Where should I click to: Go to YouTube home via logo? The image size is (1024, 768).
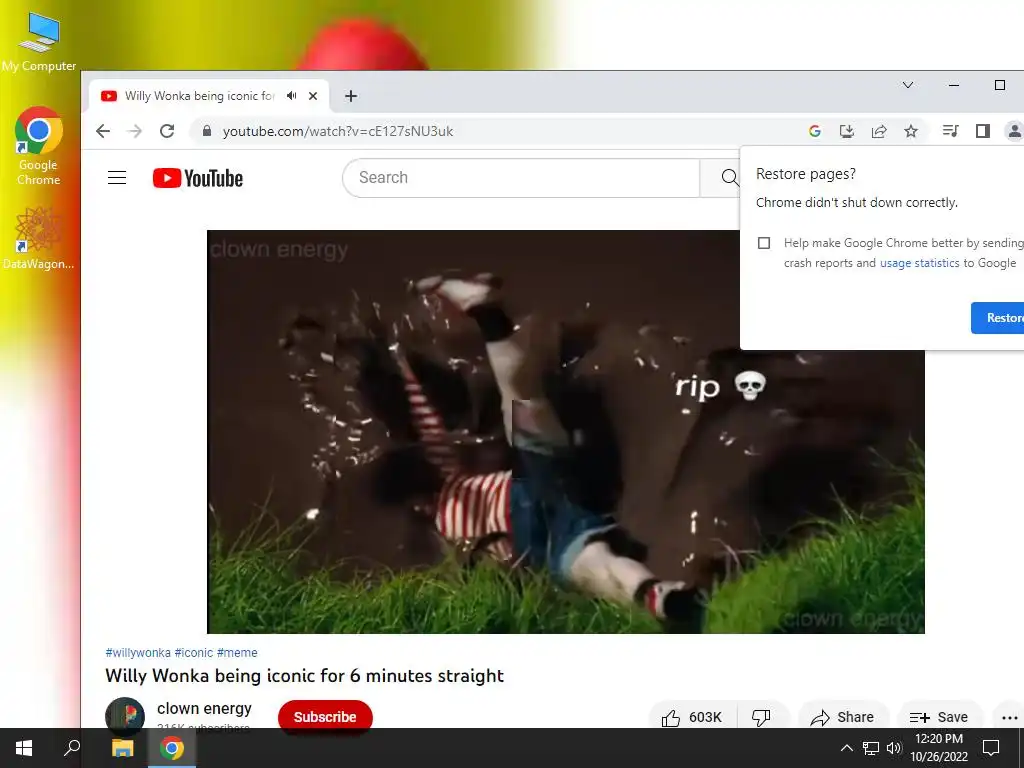coord(198,178)
